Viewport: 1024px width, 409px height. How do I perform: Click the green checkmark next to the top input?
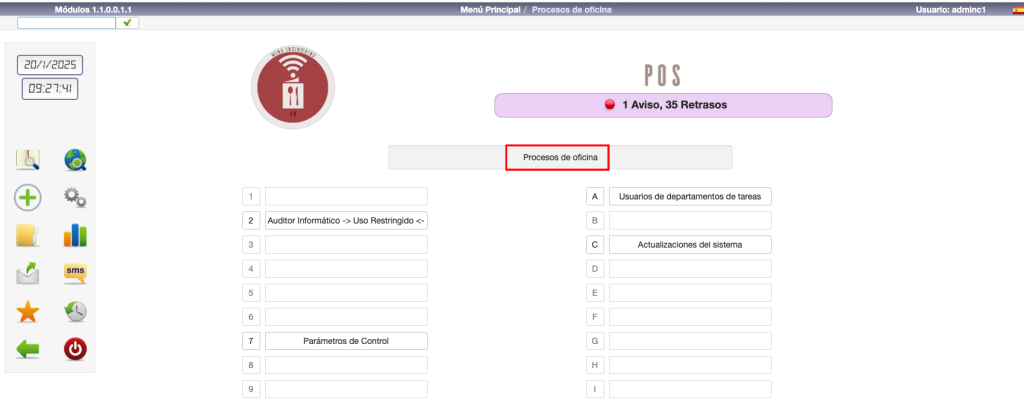pyautogui.click(x=128, y=22)
